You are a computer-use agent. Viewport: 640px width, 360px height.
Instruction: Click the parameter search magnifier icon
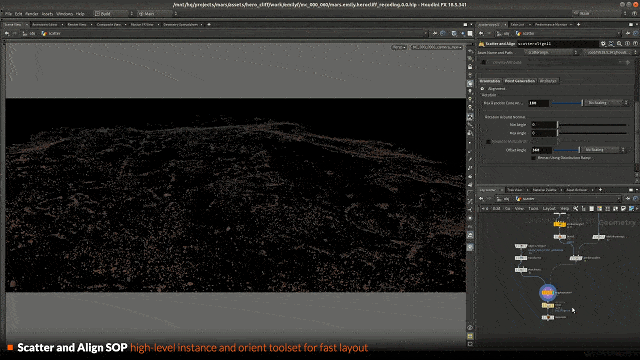[x=619, y=44]
